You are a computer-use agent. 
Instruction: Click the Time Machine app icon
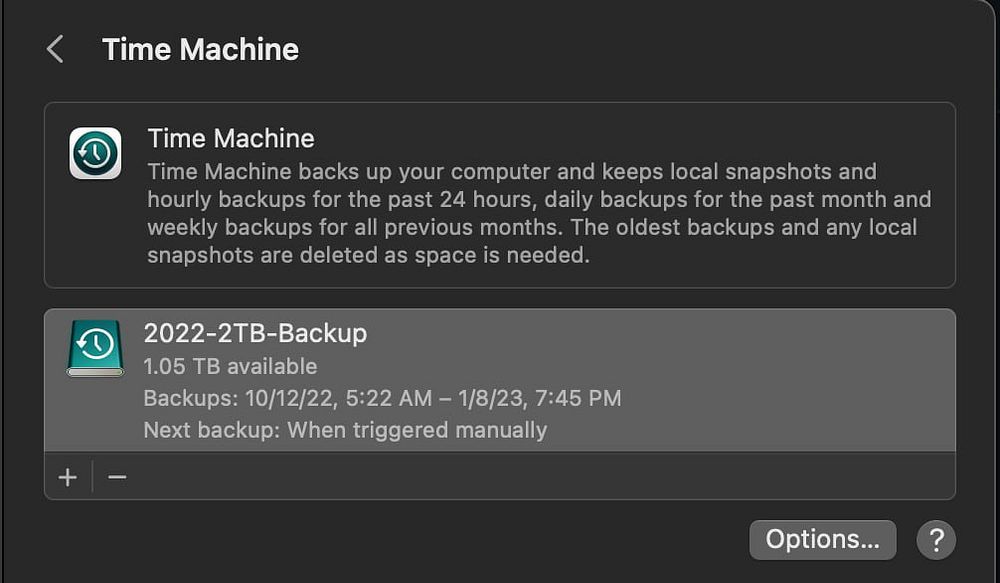click(95, 153)
